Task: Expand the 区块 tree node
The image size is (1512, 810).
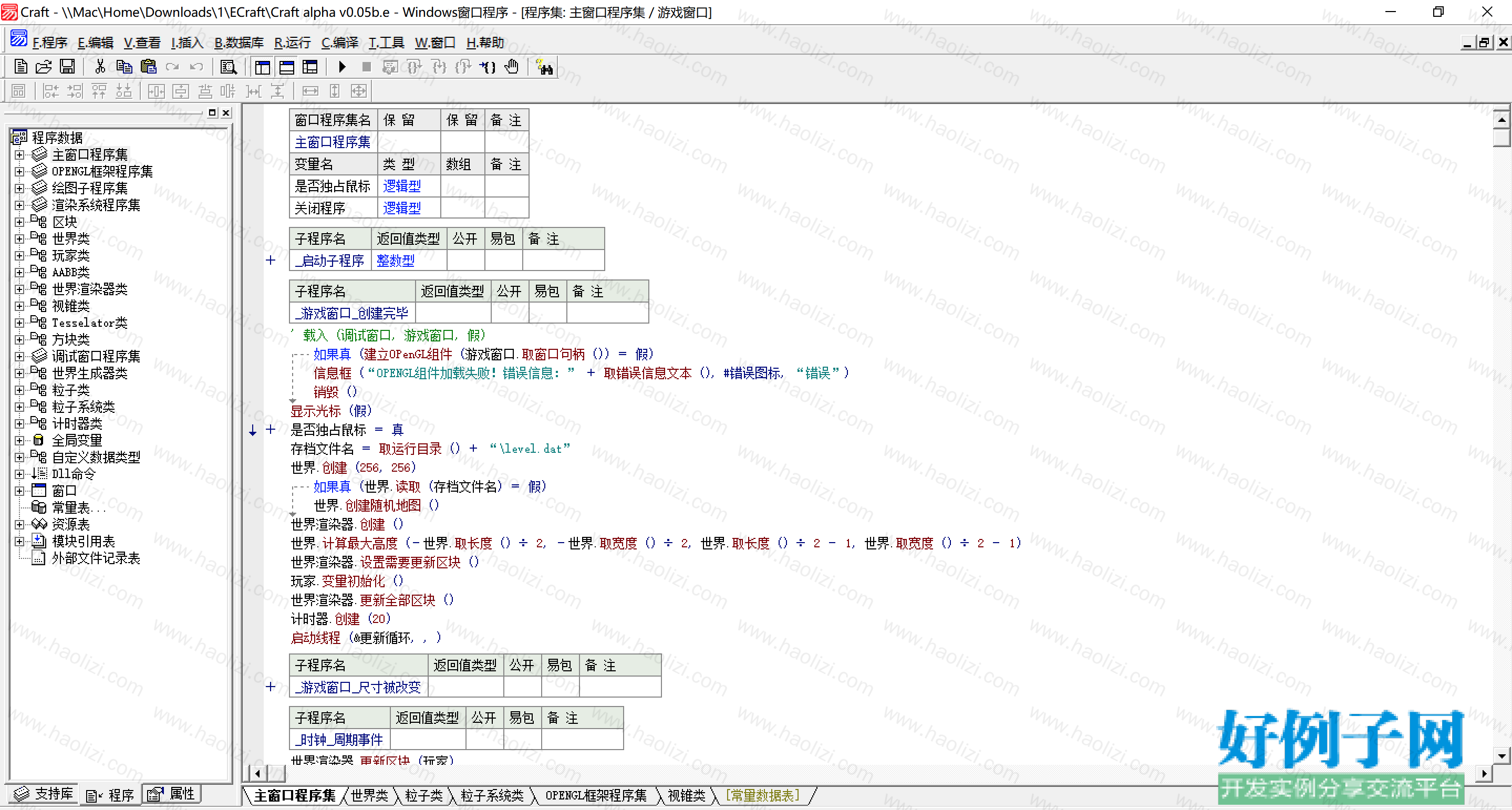Action: [x=19, y=222]
